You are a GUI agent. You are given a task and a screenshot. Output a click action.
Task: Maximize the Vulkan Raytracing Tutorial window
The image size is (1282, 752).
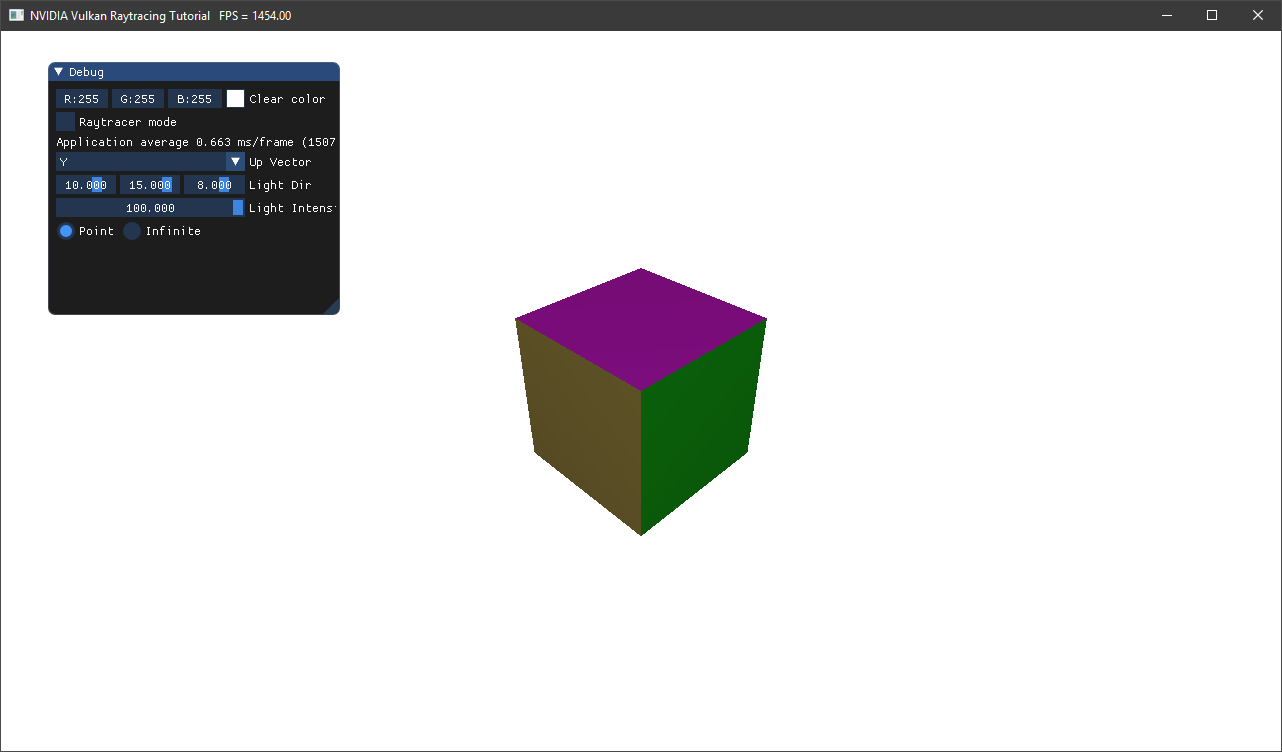pyautogui.click(x=1212, y=15)
